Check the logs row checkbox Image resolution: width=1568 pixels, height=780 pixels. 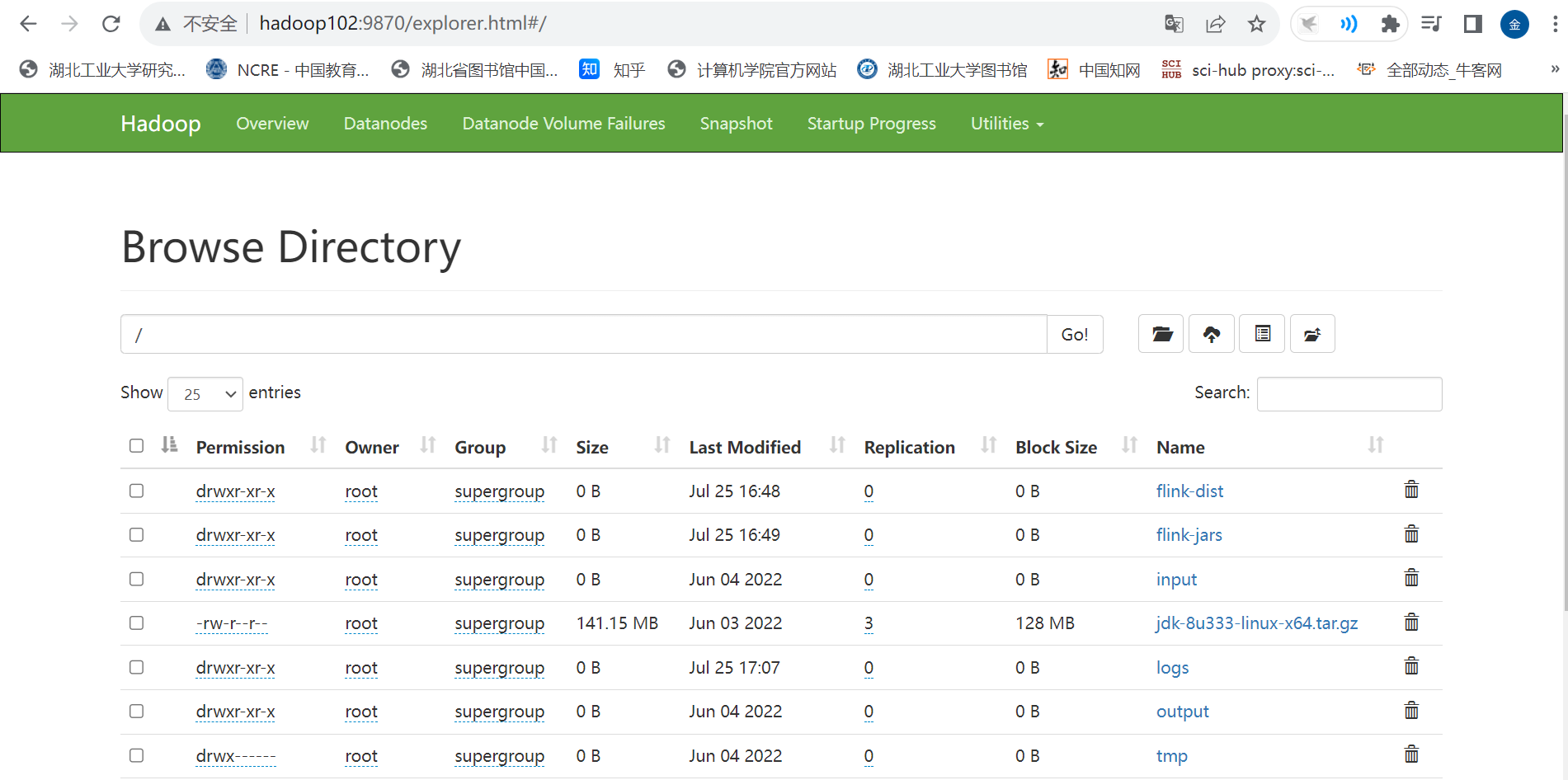tap(137, 667)
